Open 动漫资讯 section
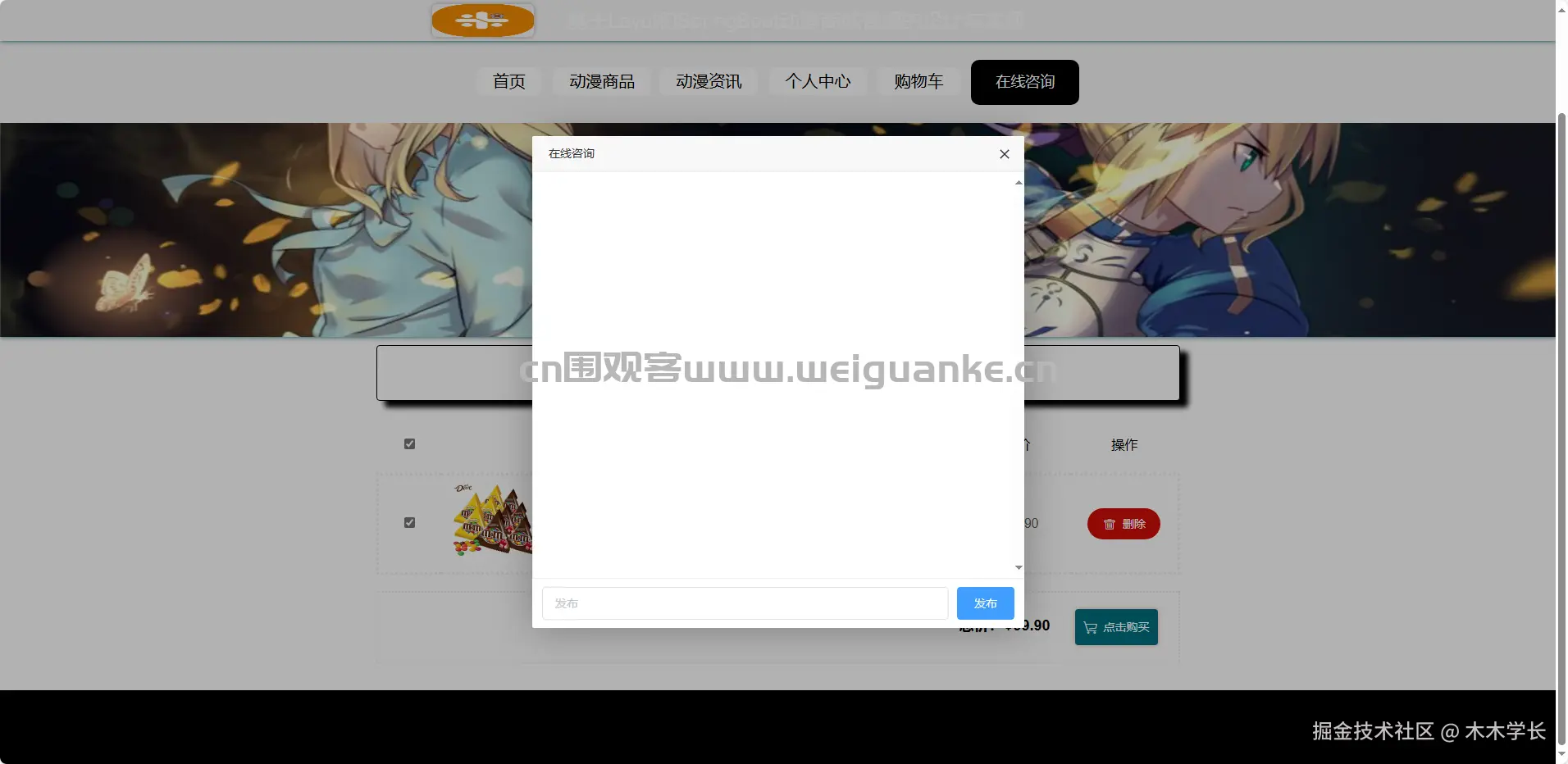 [x=709, y=82]
